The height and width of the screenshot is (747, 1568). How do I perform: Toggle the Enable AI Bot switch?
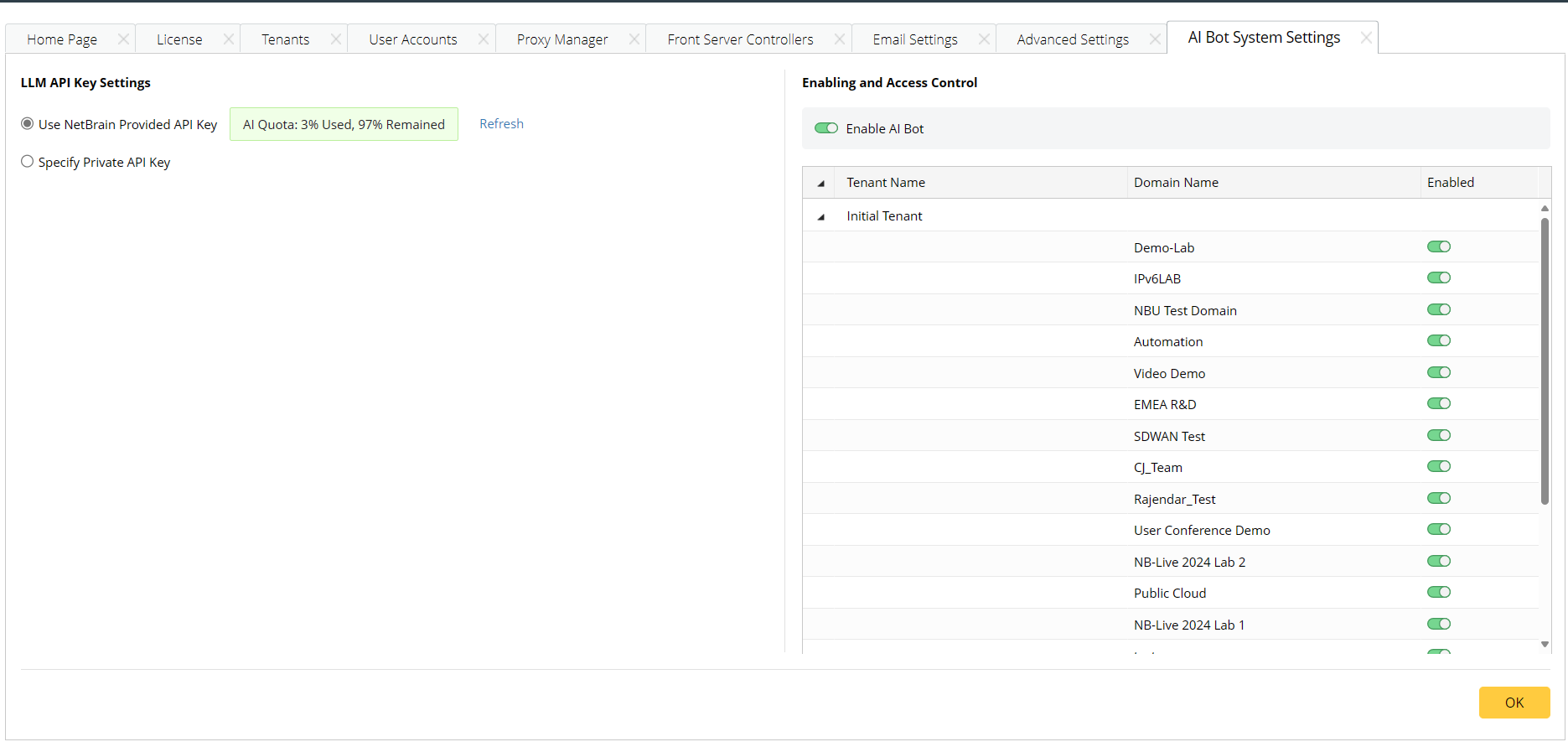point(826,128)
